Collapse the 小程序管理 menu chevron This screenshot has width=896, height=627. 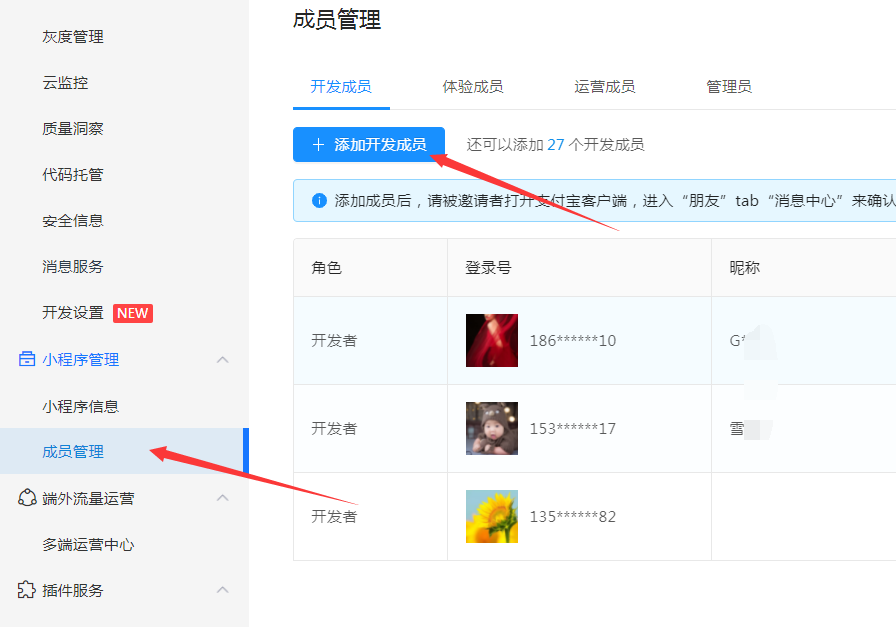pyautogui.click(x=223, y=360)
